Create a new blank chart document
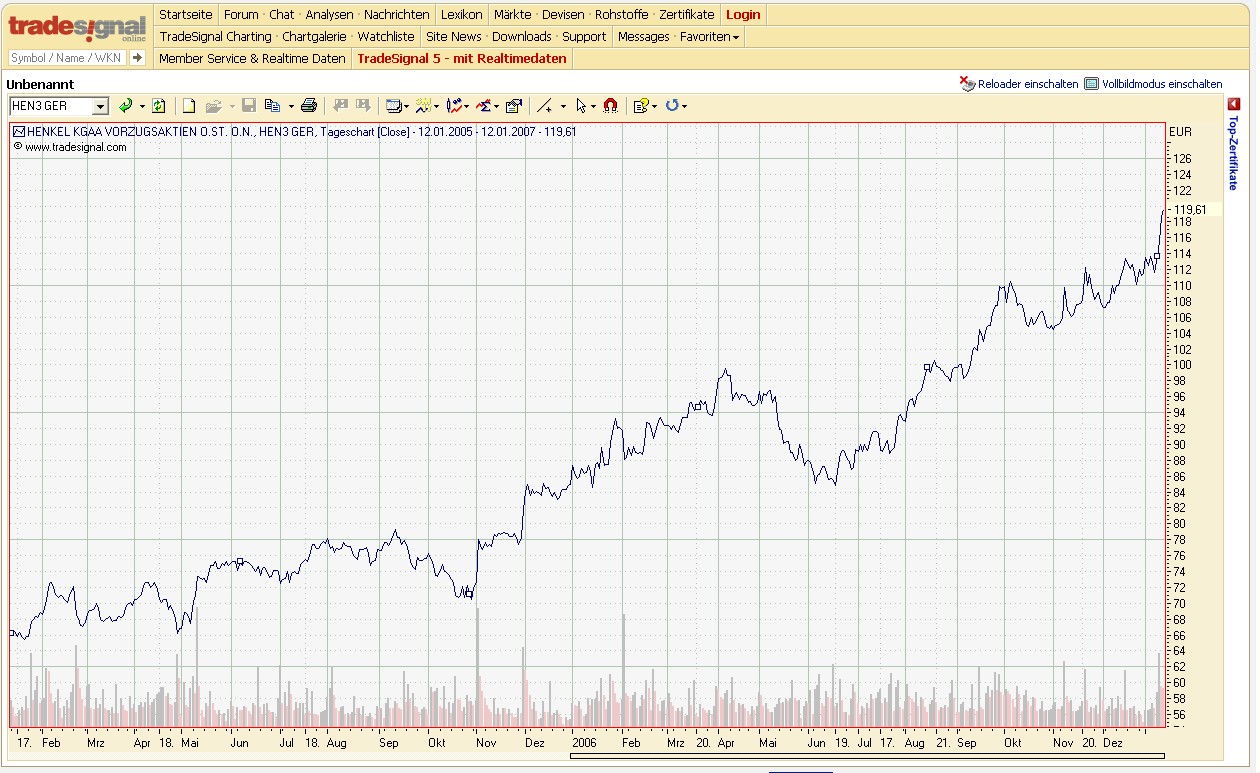Screen dimensions: 1260x773 [x=189, y=106]
